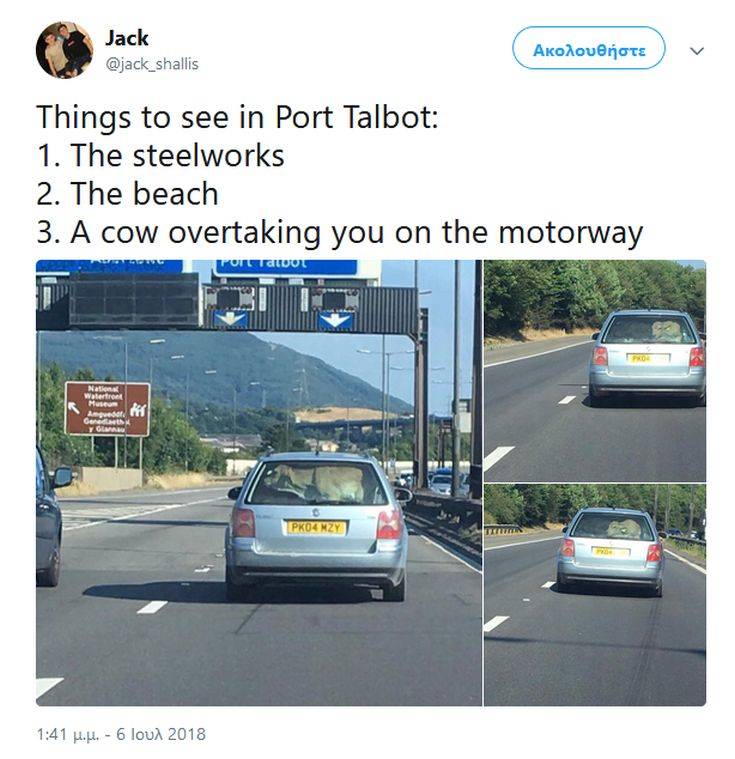Expand the tweet options chevron

click(x=696, y=50)
